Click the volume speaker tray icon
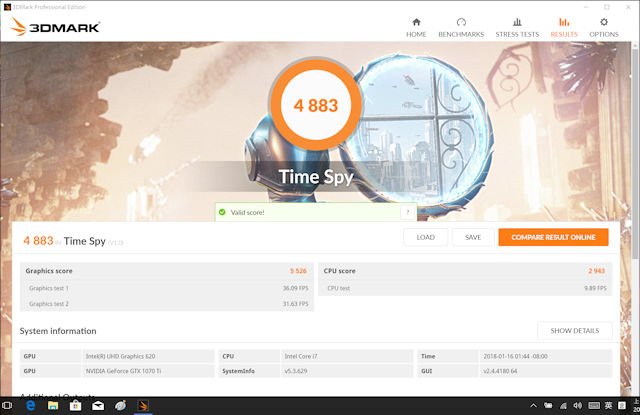 (x=577, y=406)
